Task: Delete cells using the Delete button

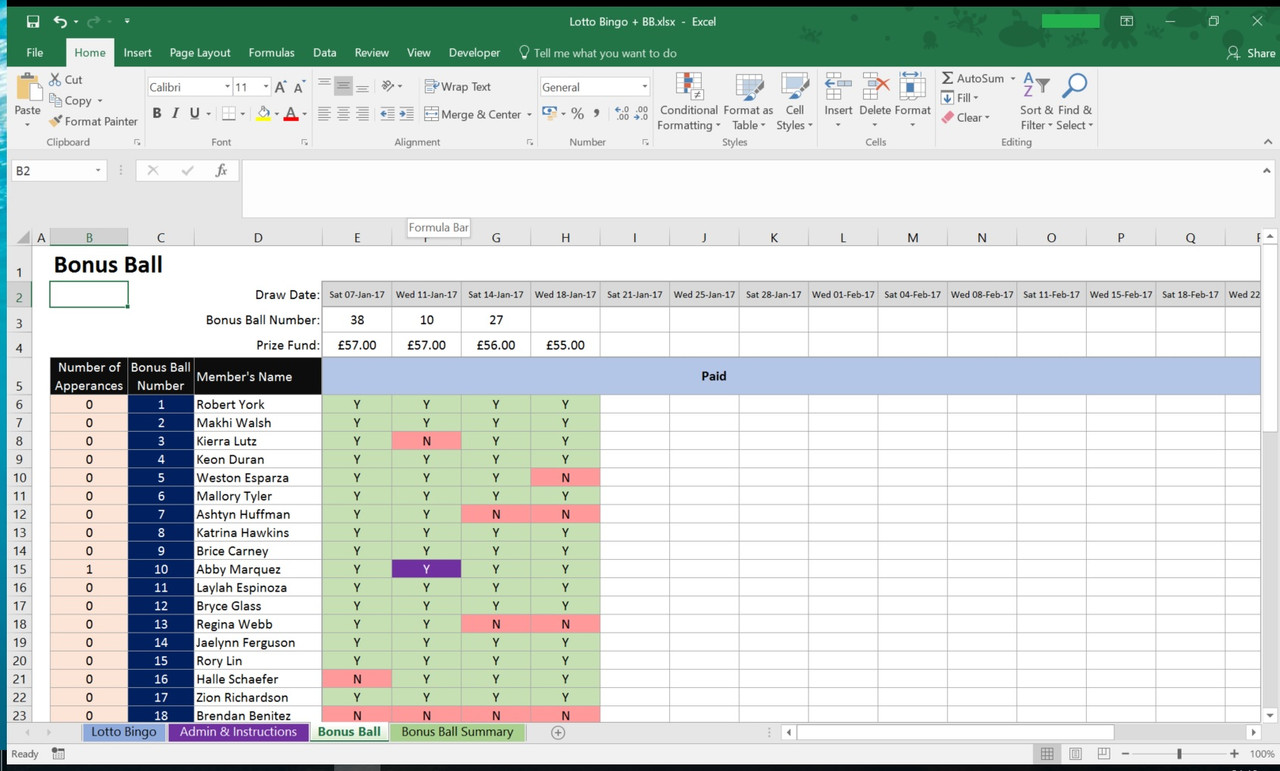Action: click(x=875, y=101)
